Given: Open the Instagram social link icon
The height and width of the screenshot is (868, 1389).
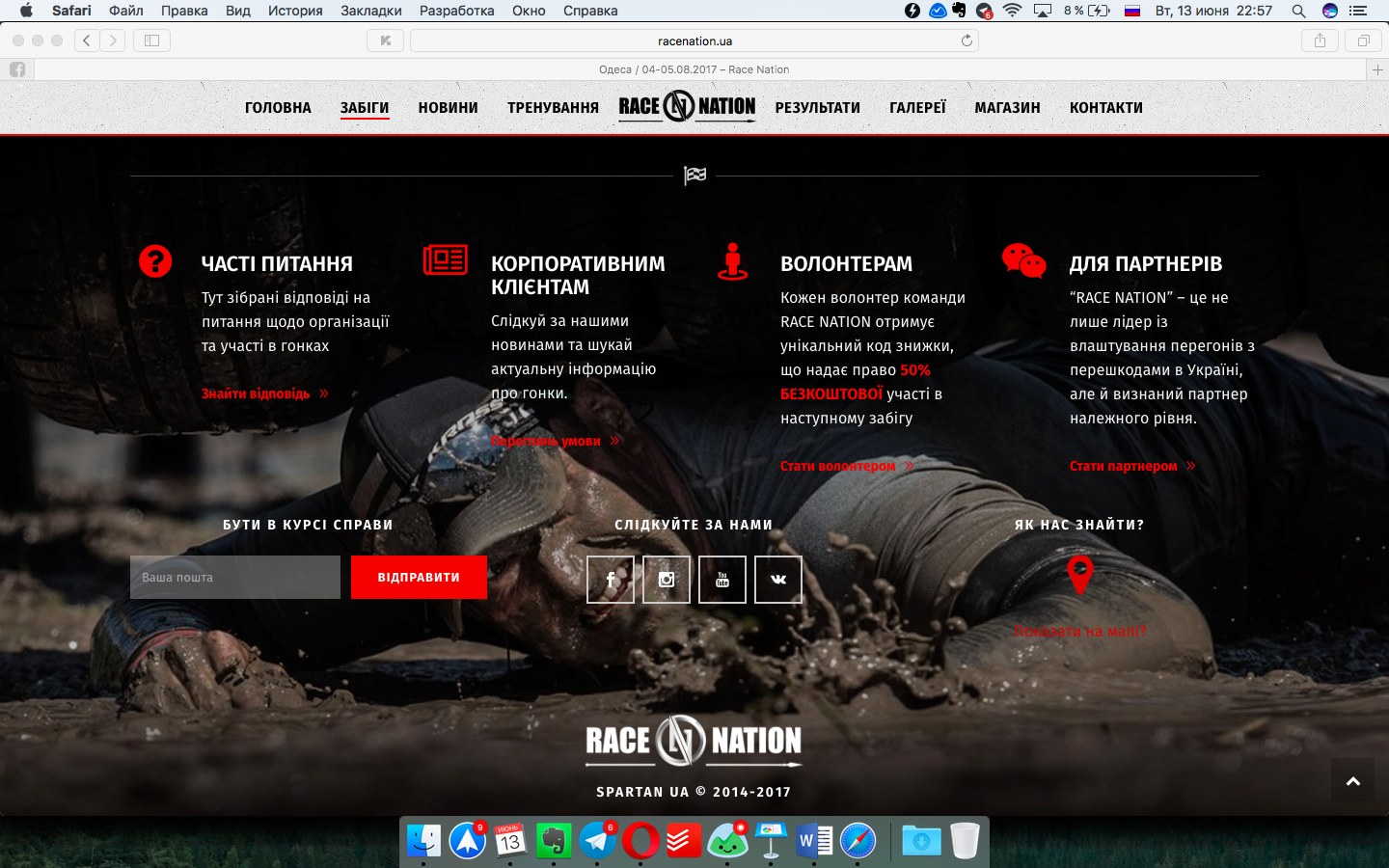Looking at the screenshot, I should [667, 580].
